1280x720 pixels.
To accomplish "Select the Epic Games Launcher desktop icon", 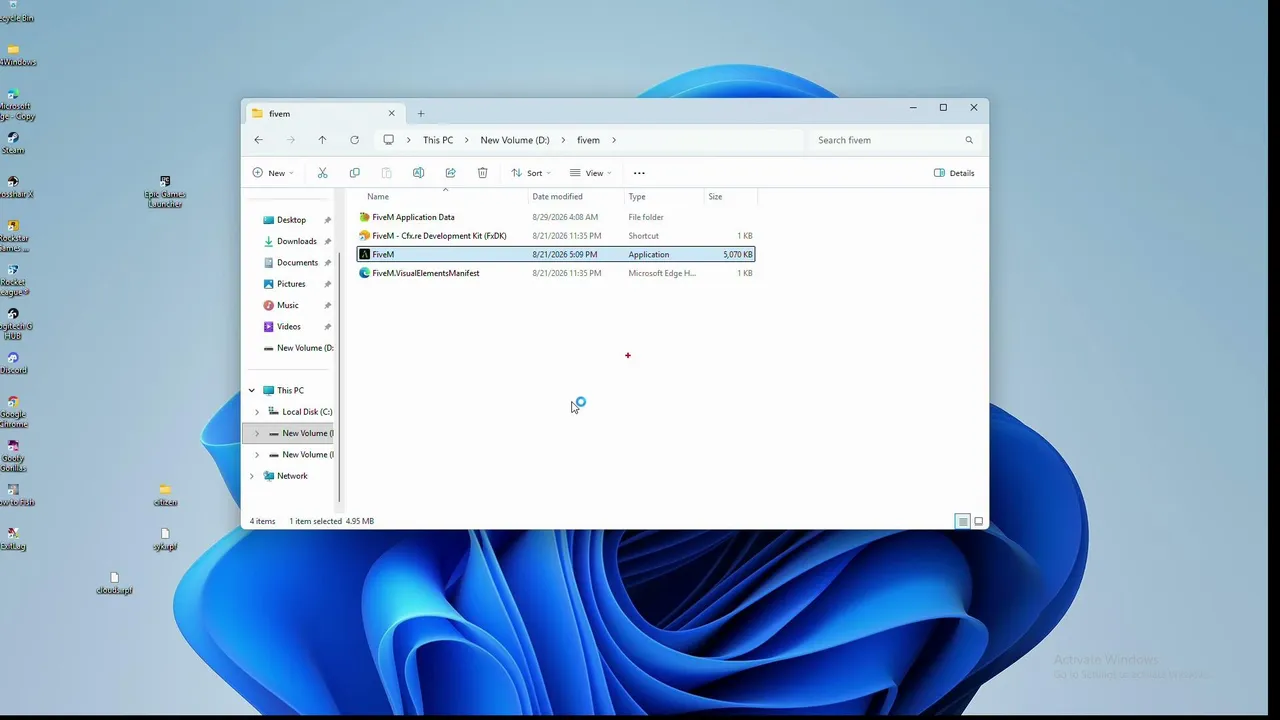I will coord(165,192).
